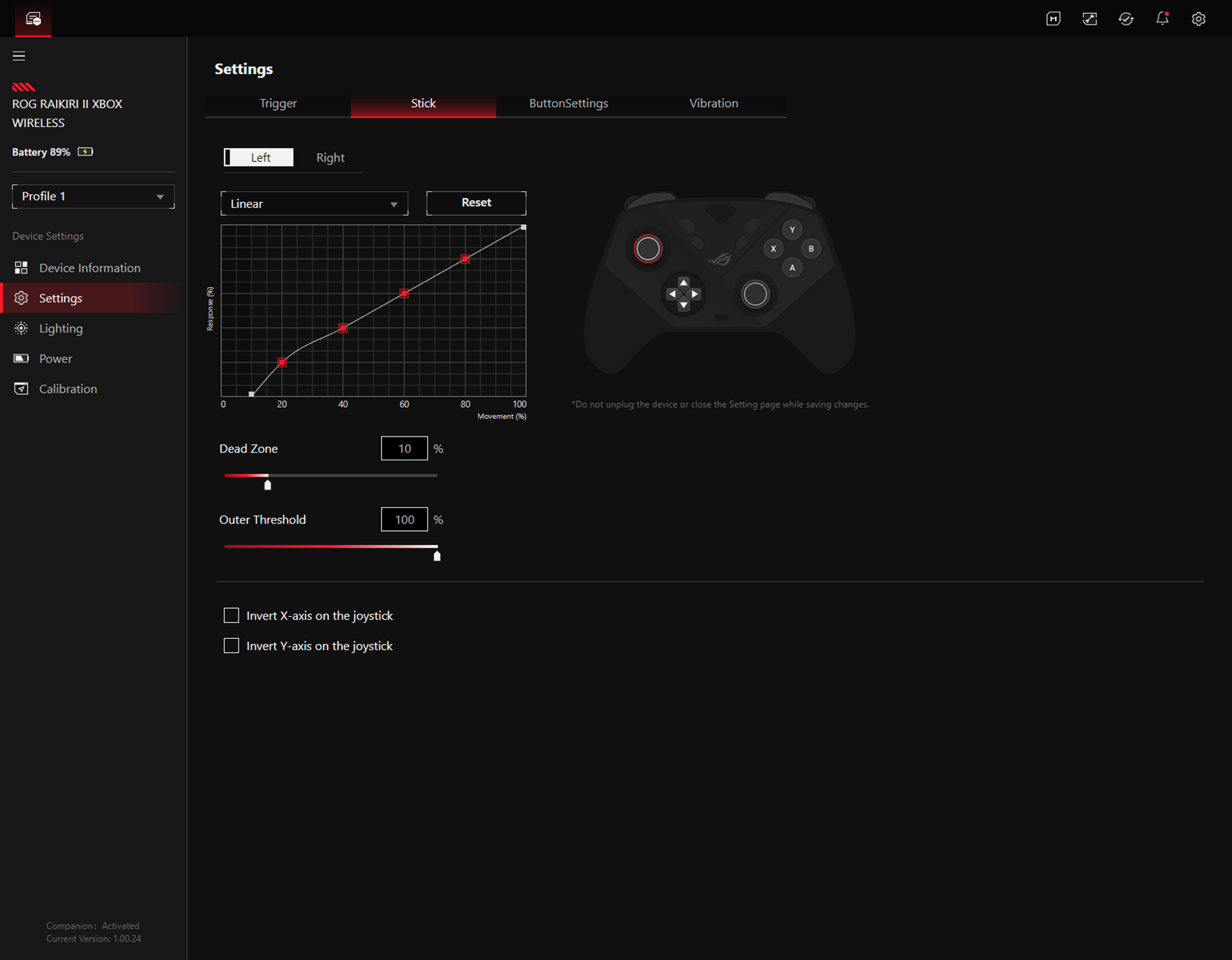Select the right joystick on controller image

click(755, 294)
